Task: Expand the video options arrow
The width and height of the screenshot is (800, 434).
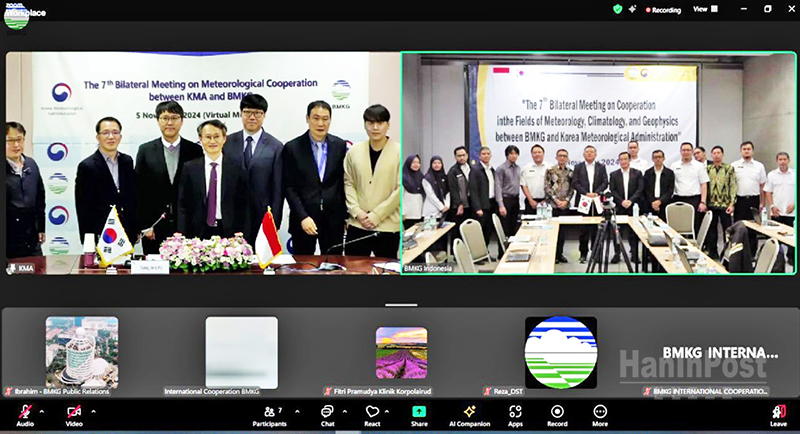Action: tap(94, 411)
